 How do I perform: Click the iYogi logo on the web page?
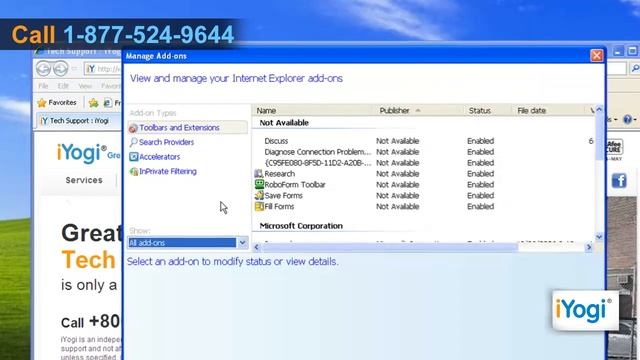82,153
